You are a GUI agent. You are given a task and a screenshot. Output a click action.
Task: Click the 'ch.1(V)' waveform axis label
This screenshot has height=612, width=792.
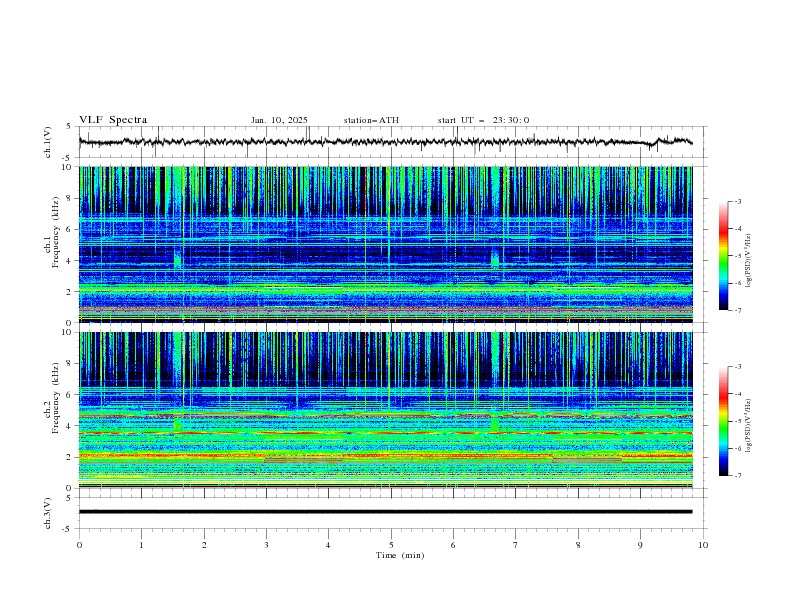[48, 142]
